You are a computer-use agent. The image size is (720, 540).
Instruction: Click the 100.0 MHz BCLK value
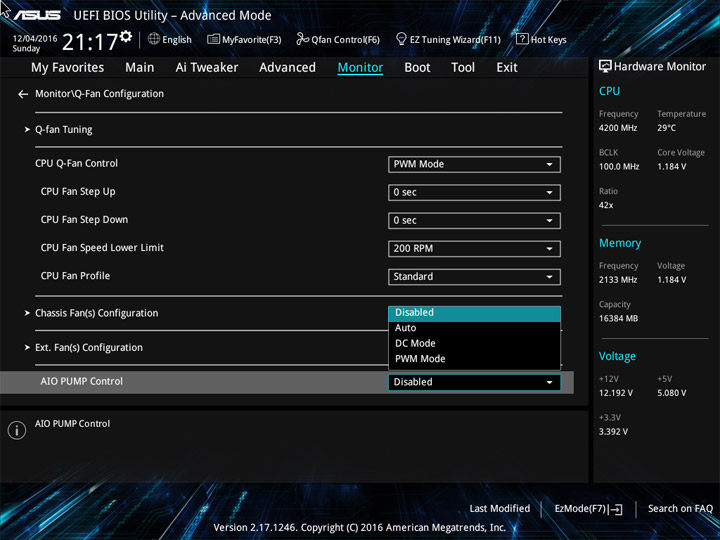(x=619, y=167)
